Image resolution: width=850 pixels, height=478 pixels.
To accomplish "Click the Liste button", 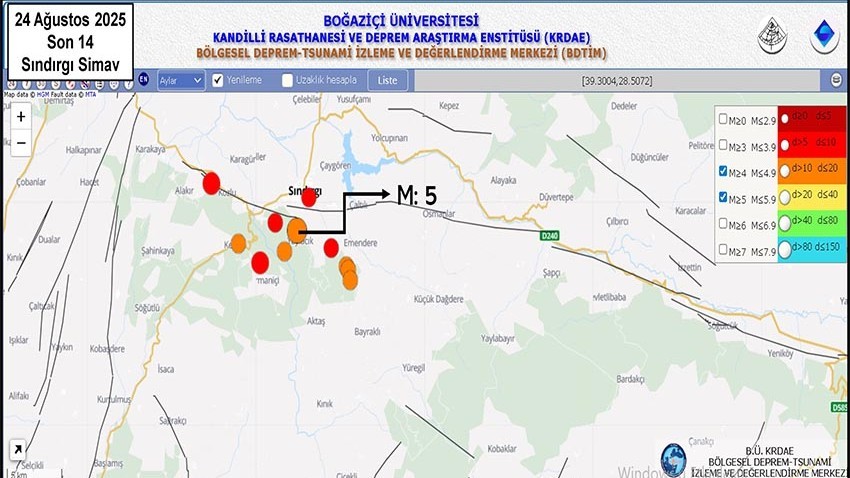I will pyautogui.click(x=387, y=80).
